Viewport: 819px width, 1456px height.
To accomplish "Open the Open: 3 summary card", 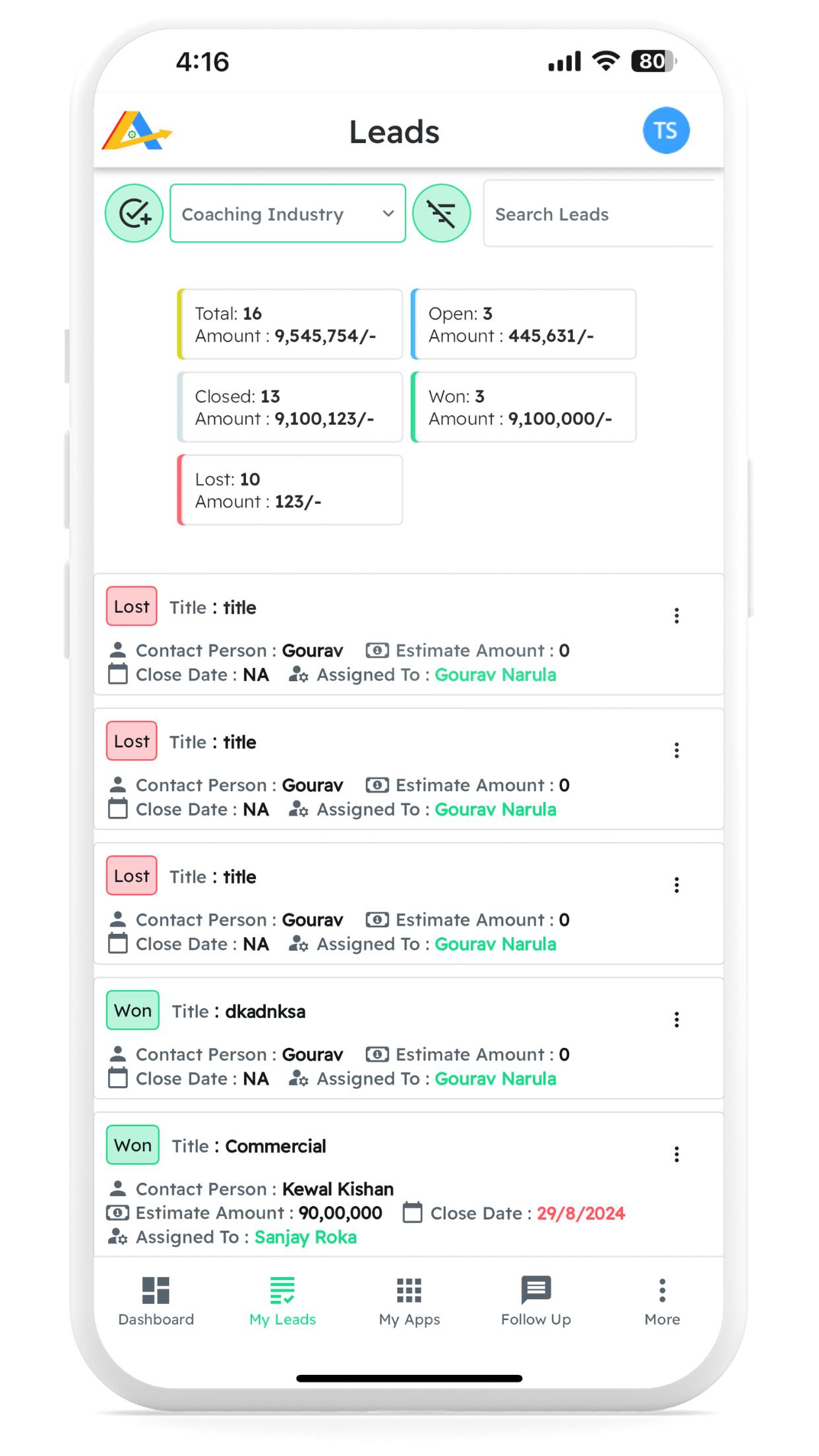I will coord(524,324).
